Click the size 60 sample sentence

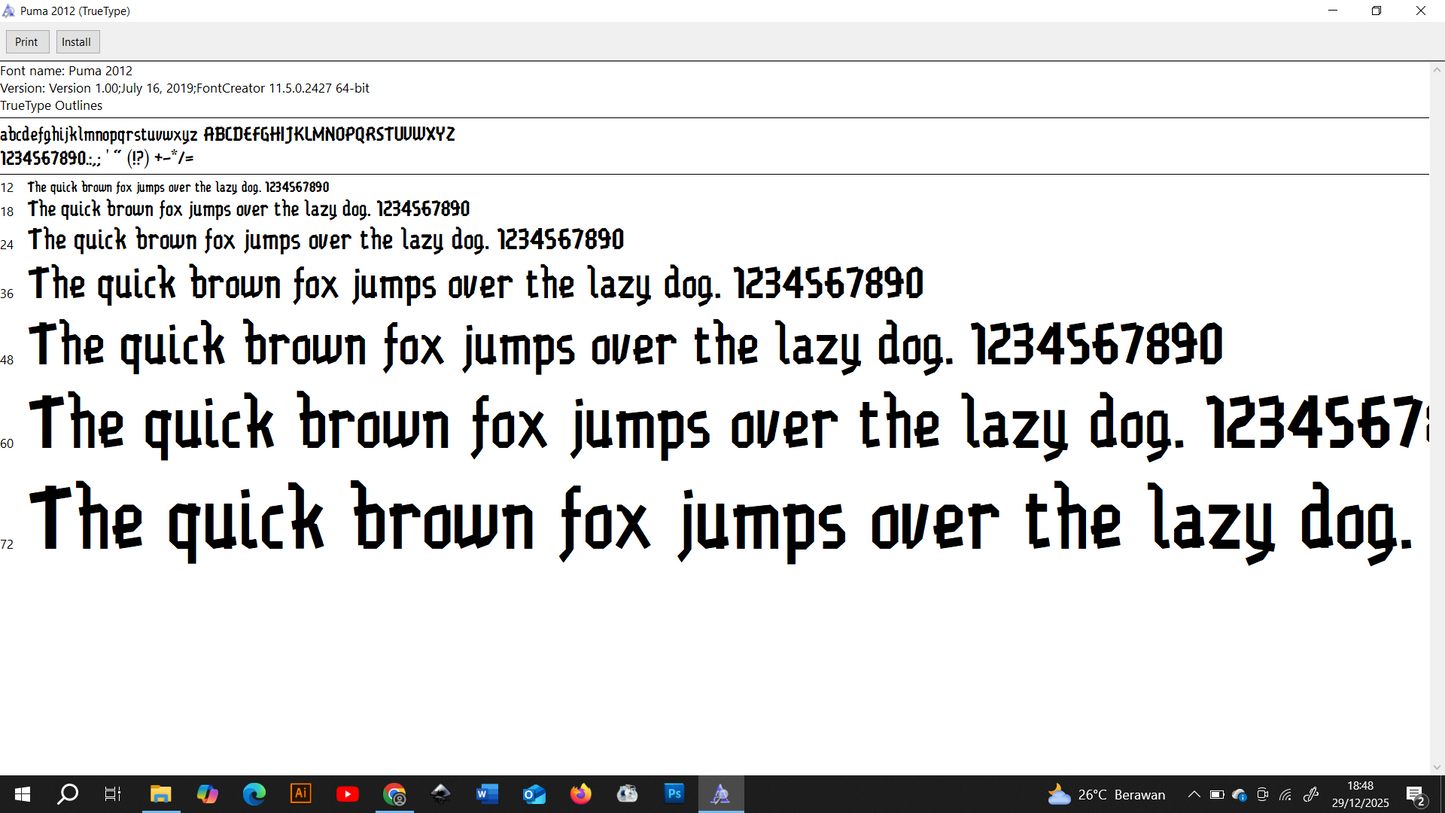point(728,425)
